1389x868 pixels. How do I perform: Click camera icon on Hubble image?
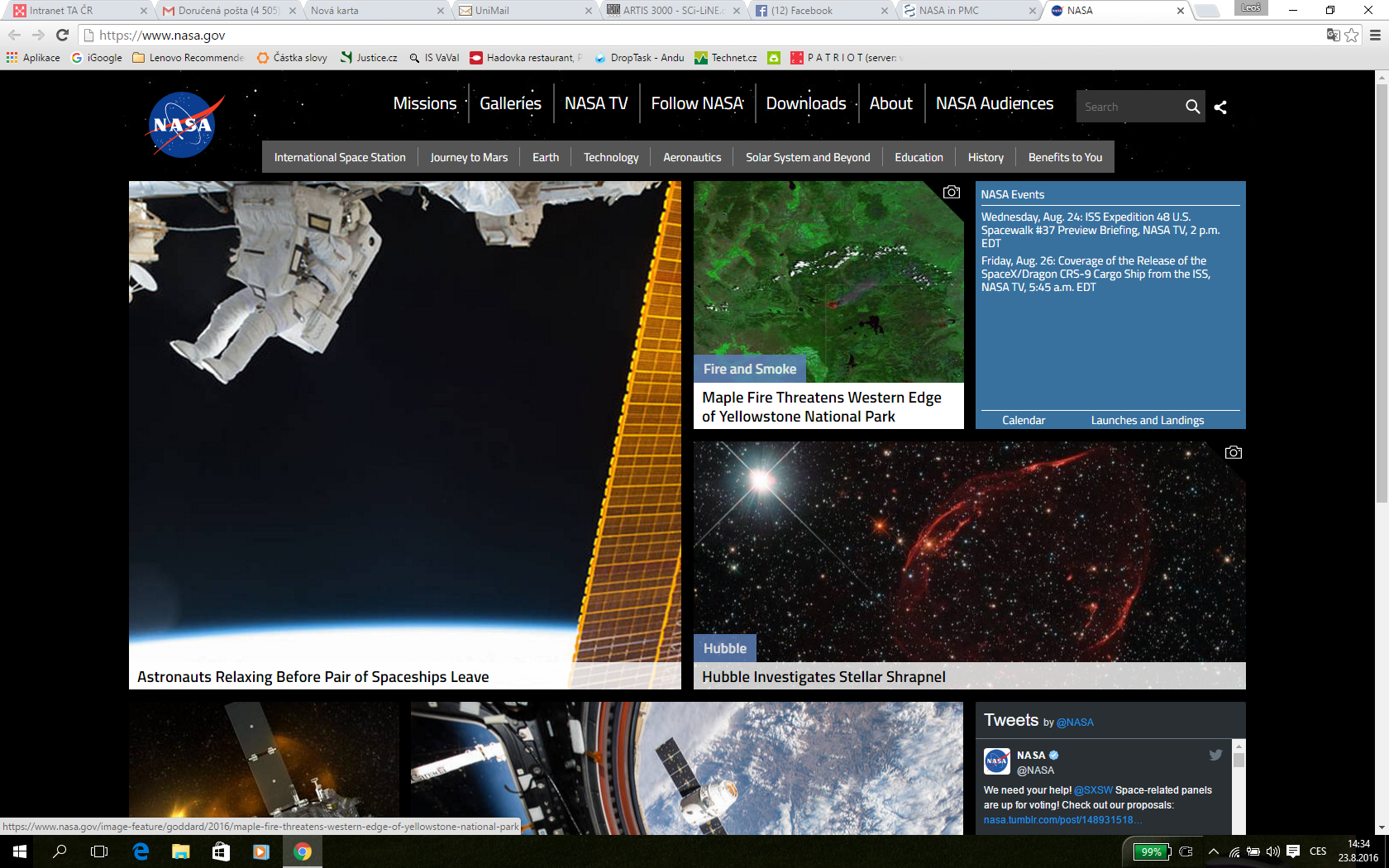point(1234,452)
